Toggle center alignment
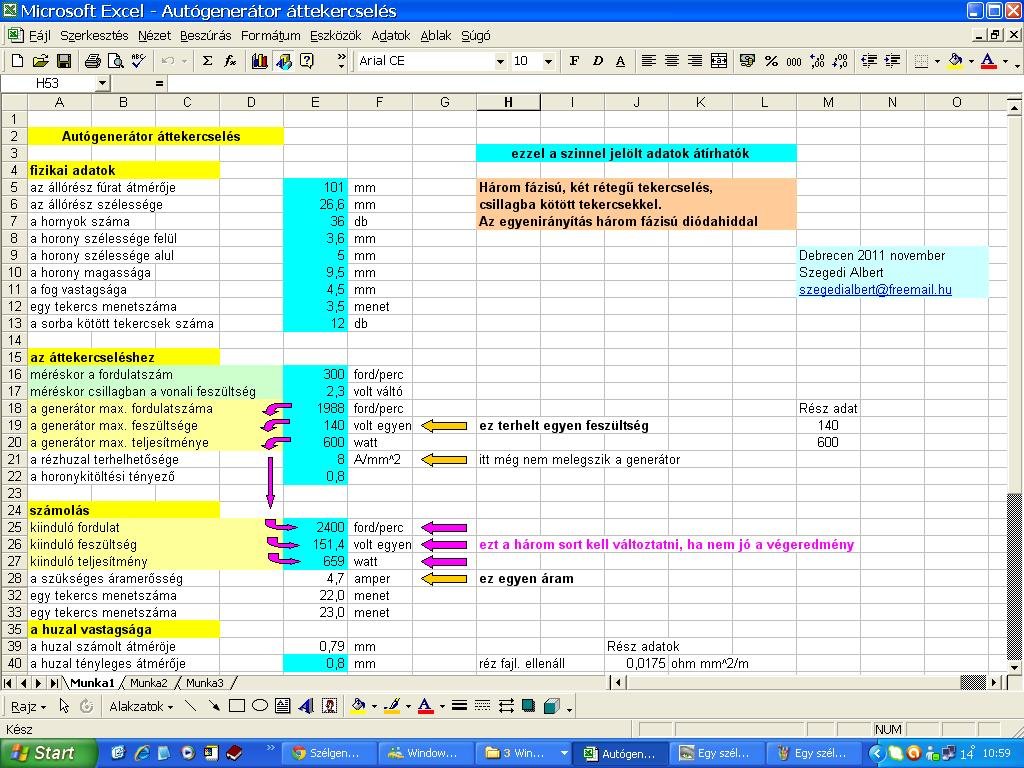 click(x=671, y=61)
